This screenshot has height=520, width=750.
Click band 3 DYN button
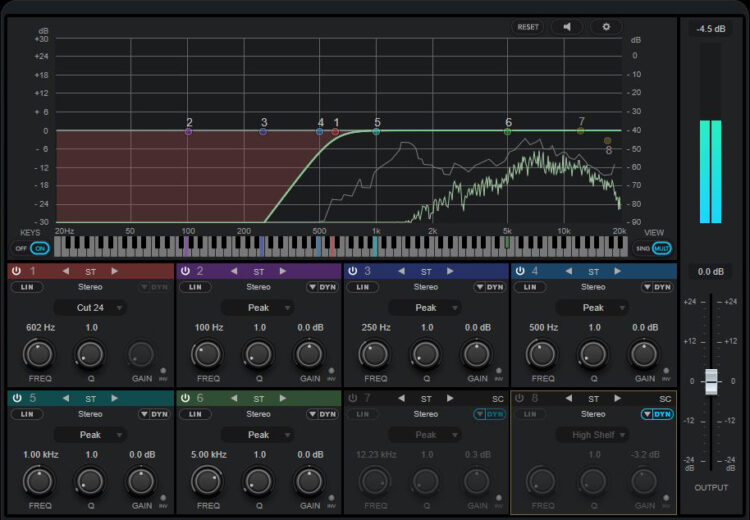(495, 287)
